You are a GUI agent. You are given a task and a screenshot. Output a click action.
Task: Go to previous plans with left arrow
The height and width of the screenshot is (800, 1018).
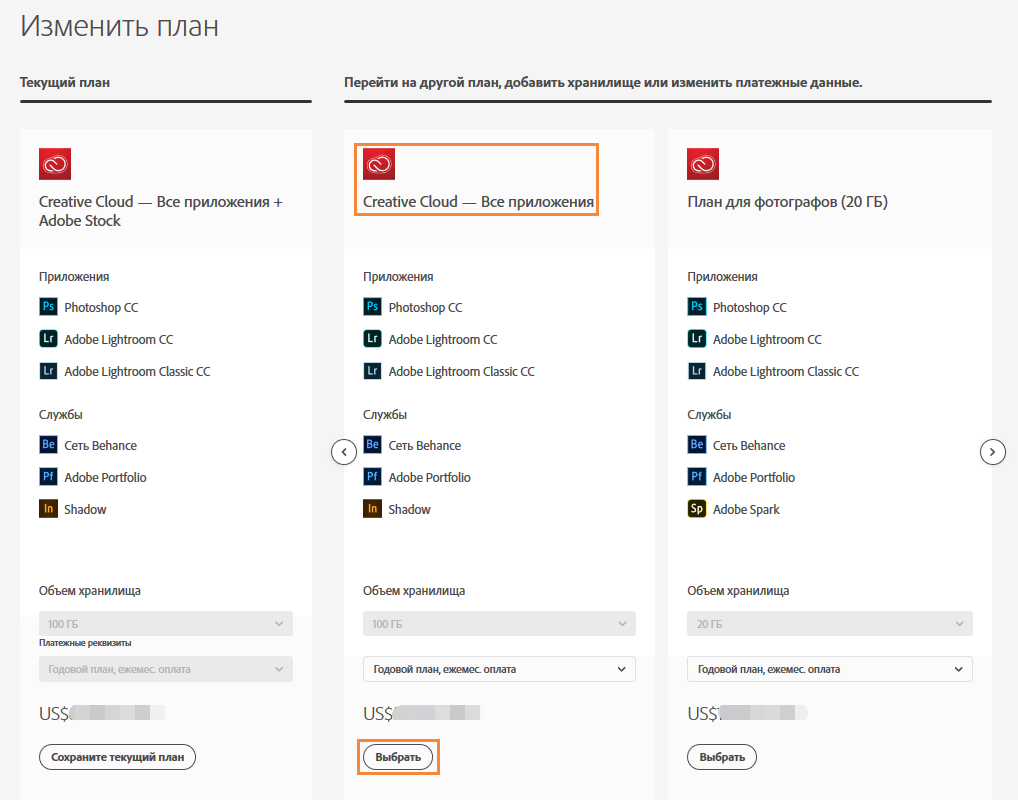click(344, 452)
